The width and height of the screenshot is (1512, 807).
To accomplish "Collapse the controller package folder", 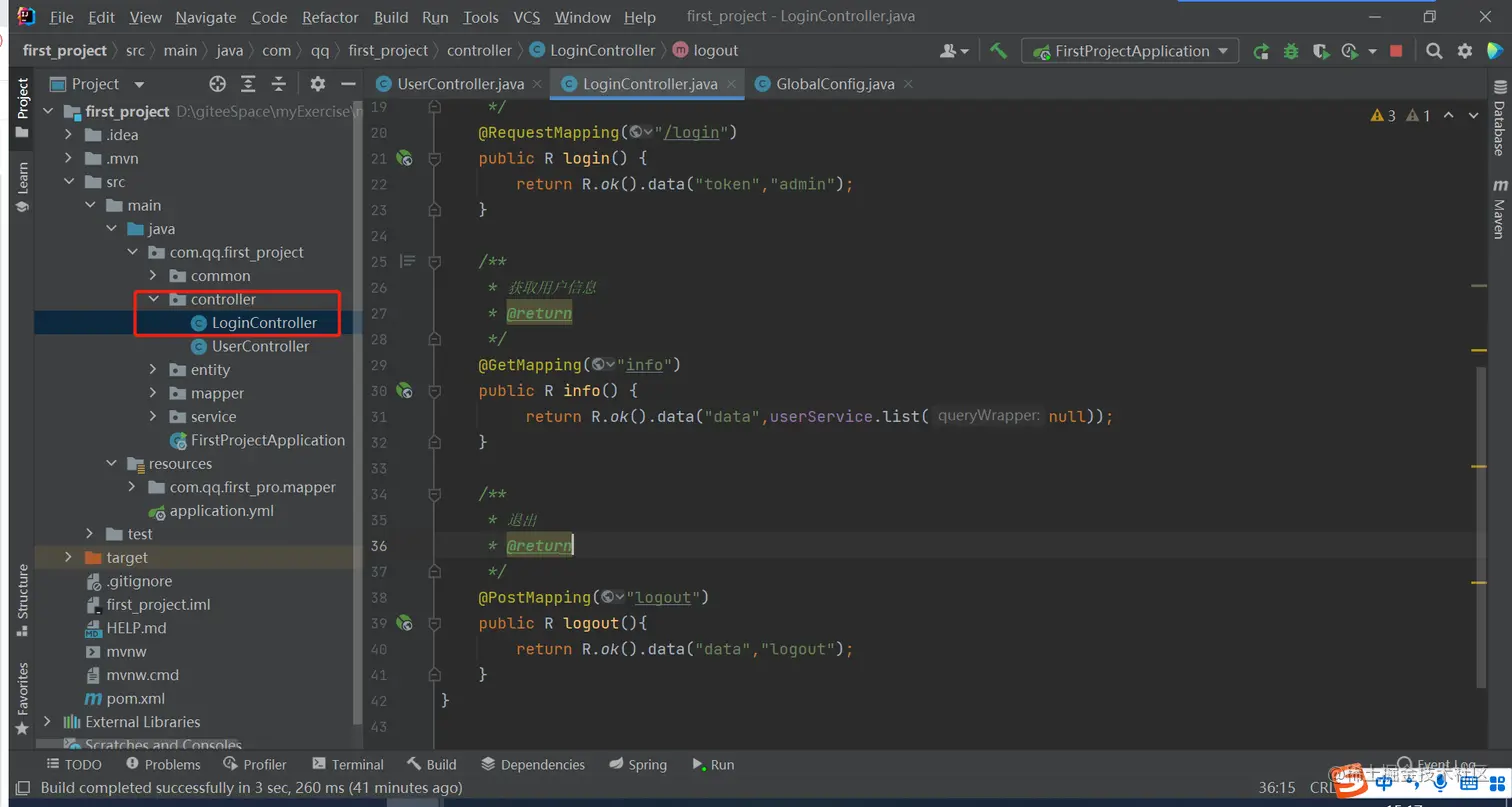I will point(153,299).
